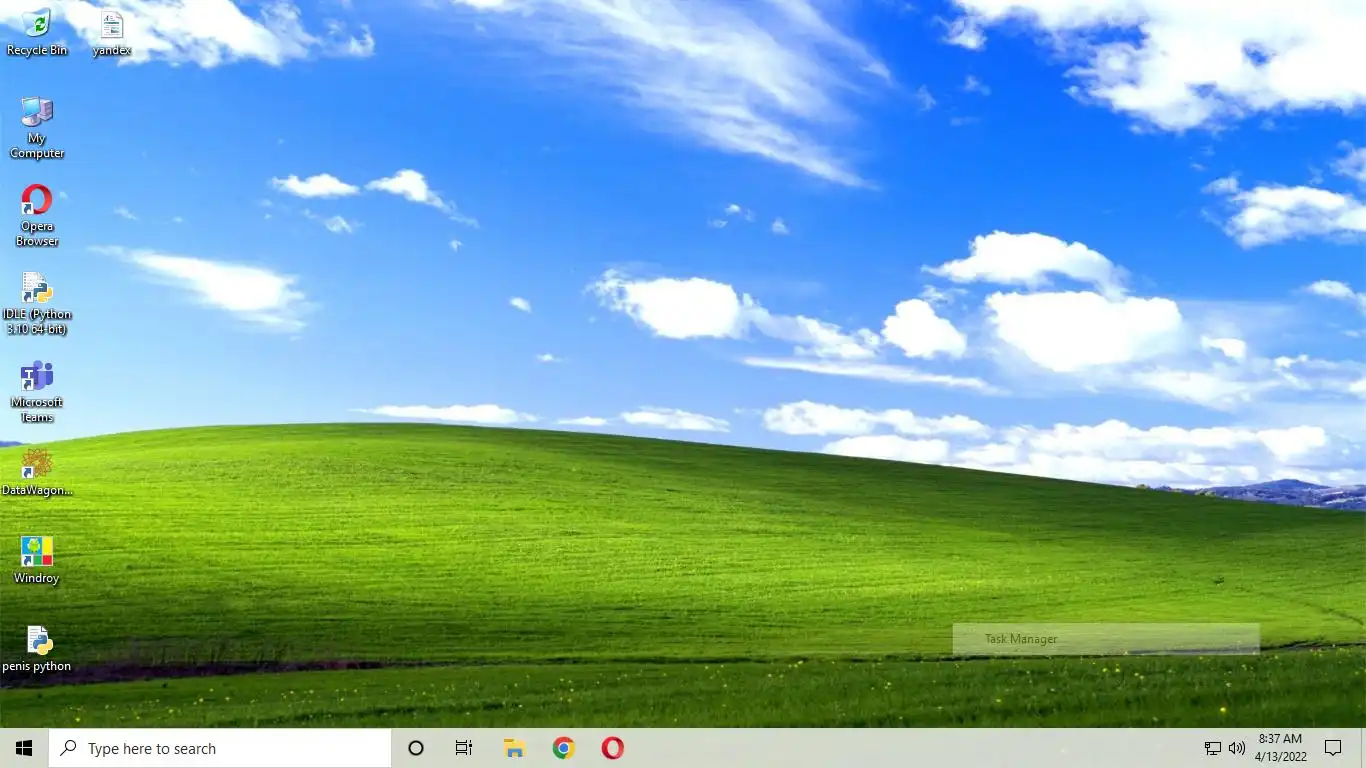Select the Microsoft Teams desktop shortcut

point(37,391)
